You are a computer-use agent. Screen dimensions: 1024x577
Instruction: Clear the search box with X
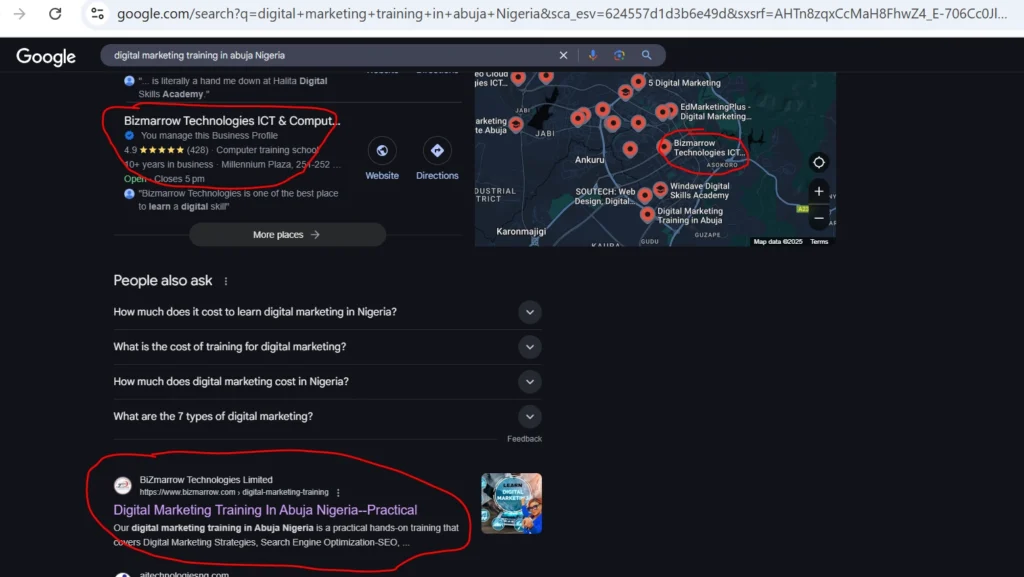(x=563, y=55)
